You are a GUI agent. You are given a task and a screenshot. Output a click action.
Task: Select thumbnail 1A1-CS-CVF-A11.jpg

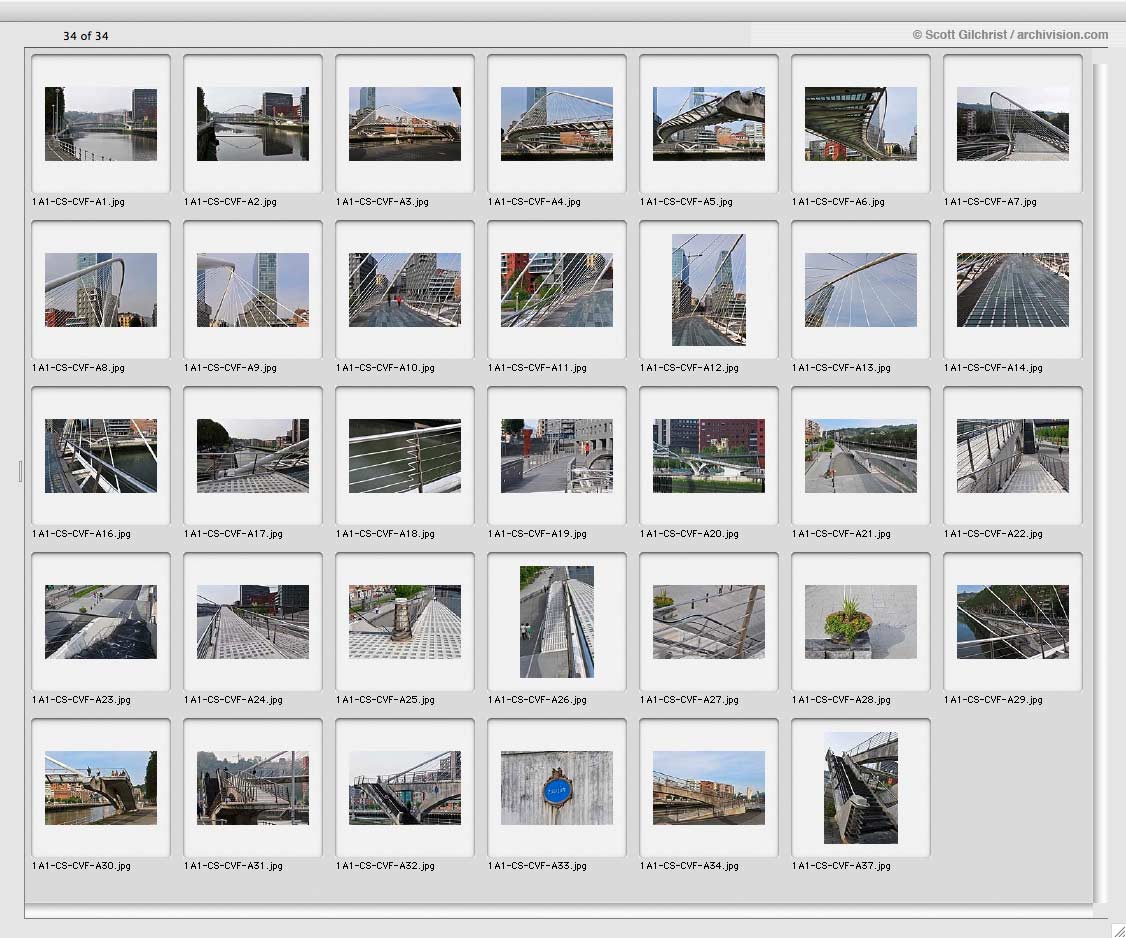pos(557,289)
